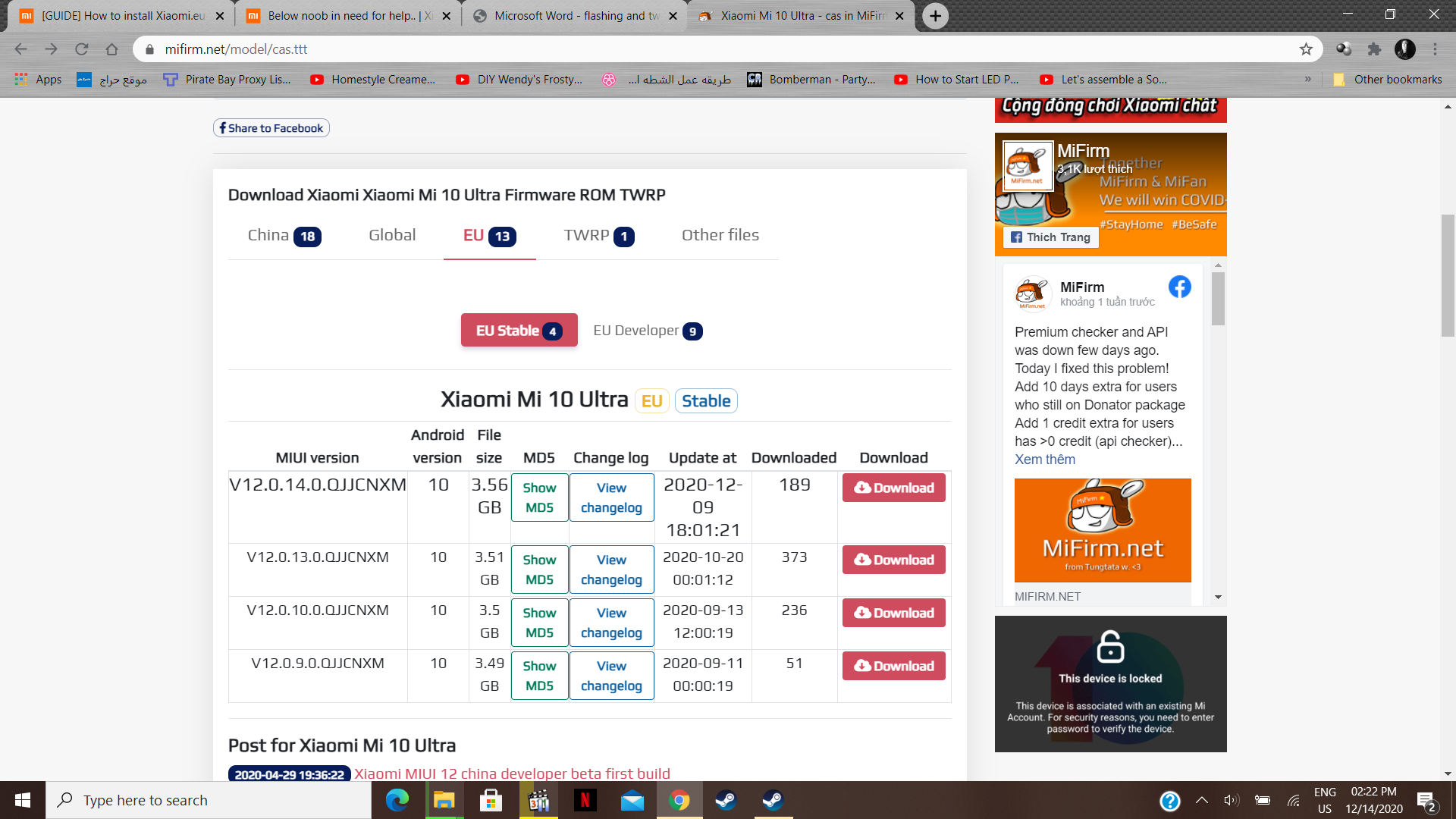Share to Facebook

[271, 128]
